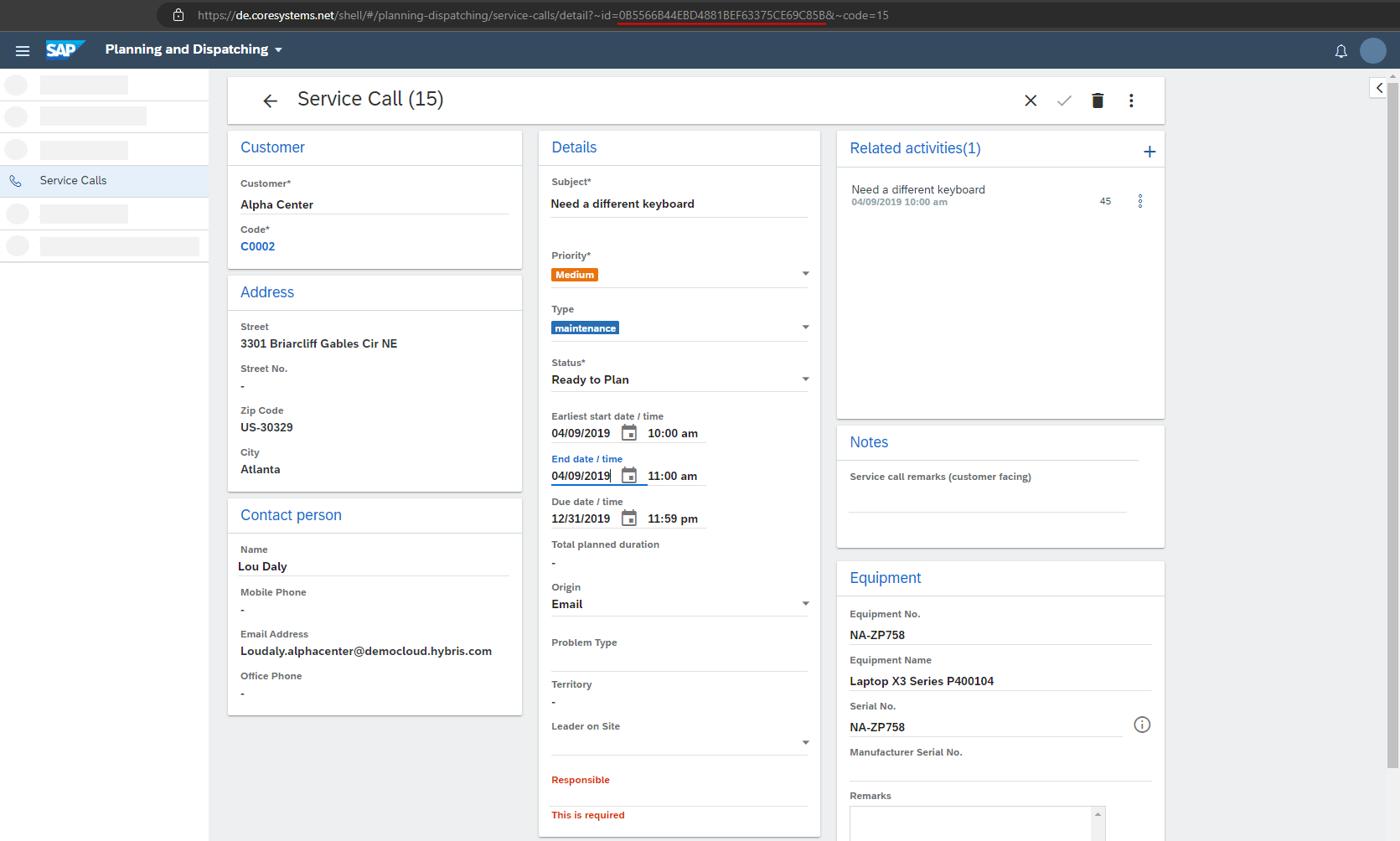This screenshot has height=841, width=1400.
Task: Open options for the keyboard activity
Action: coord(1139,201)
